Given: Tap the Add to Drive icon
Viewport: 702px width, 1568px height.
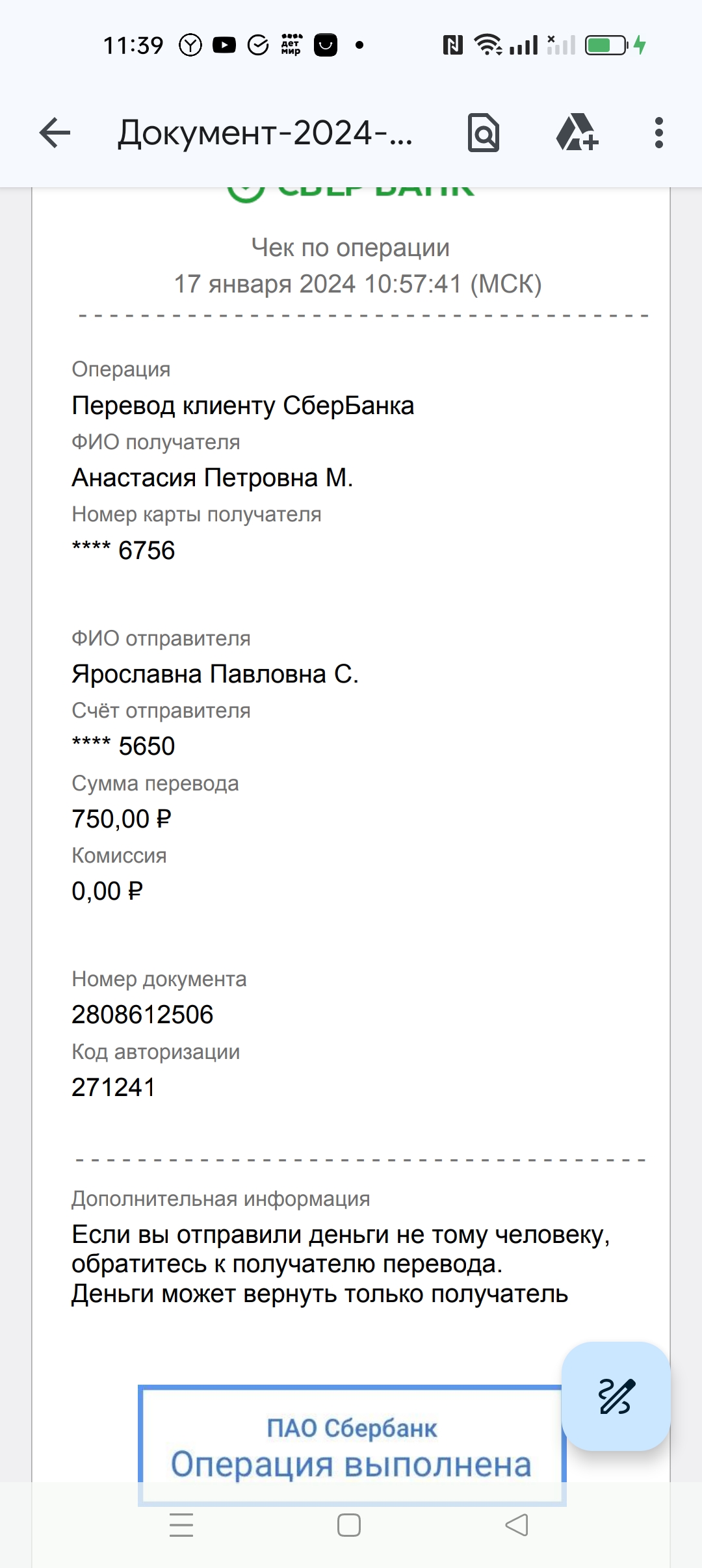Looking at the screenshot, I should [x=577, y=133].
